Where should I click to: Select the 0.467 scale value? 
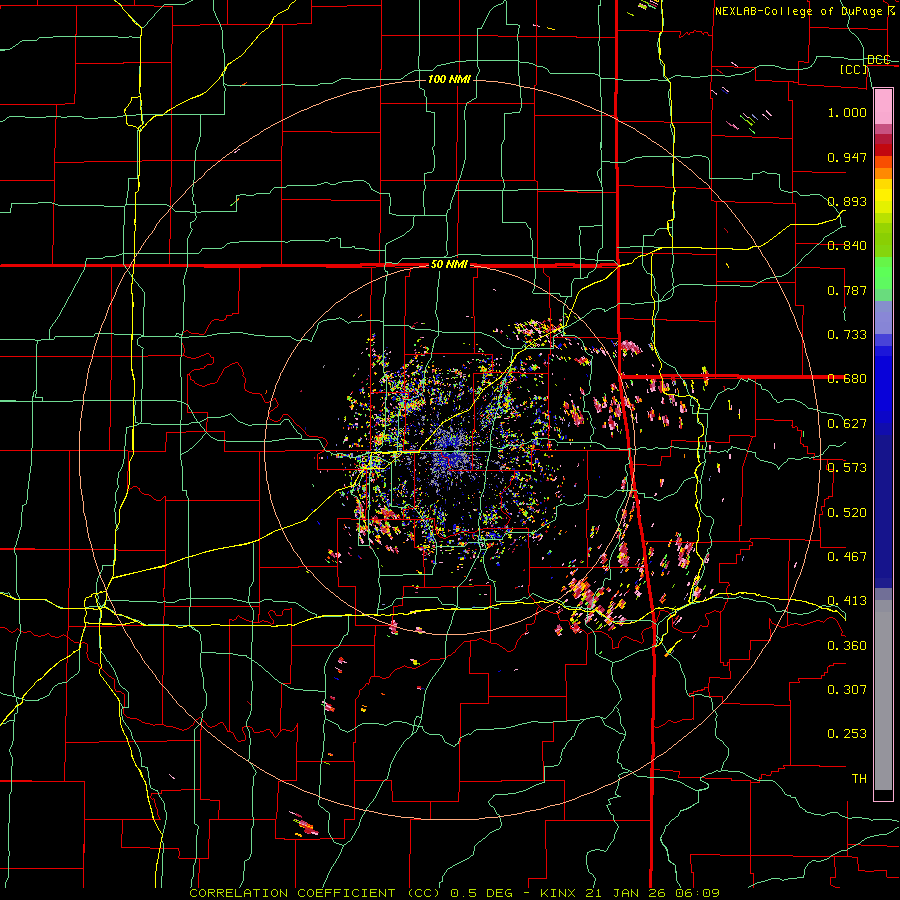pyautogui.click(x=847, y=557)
